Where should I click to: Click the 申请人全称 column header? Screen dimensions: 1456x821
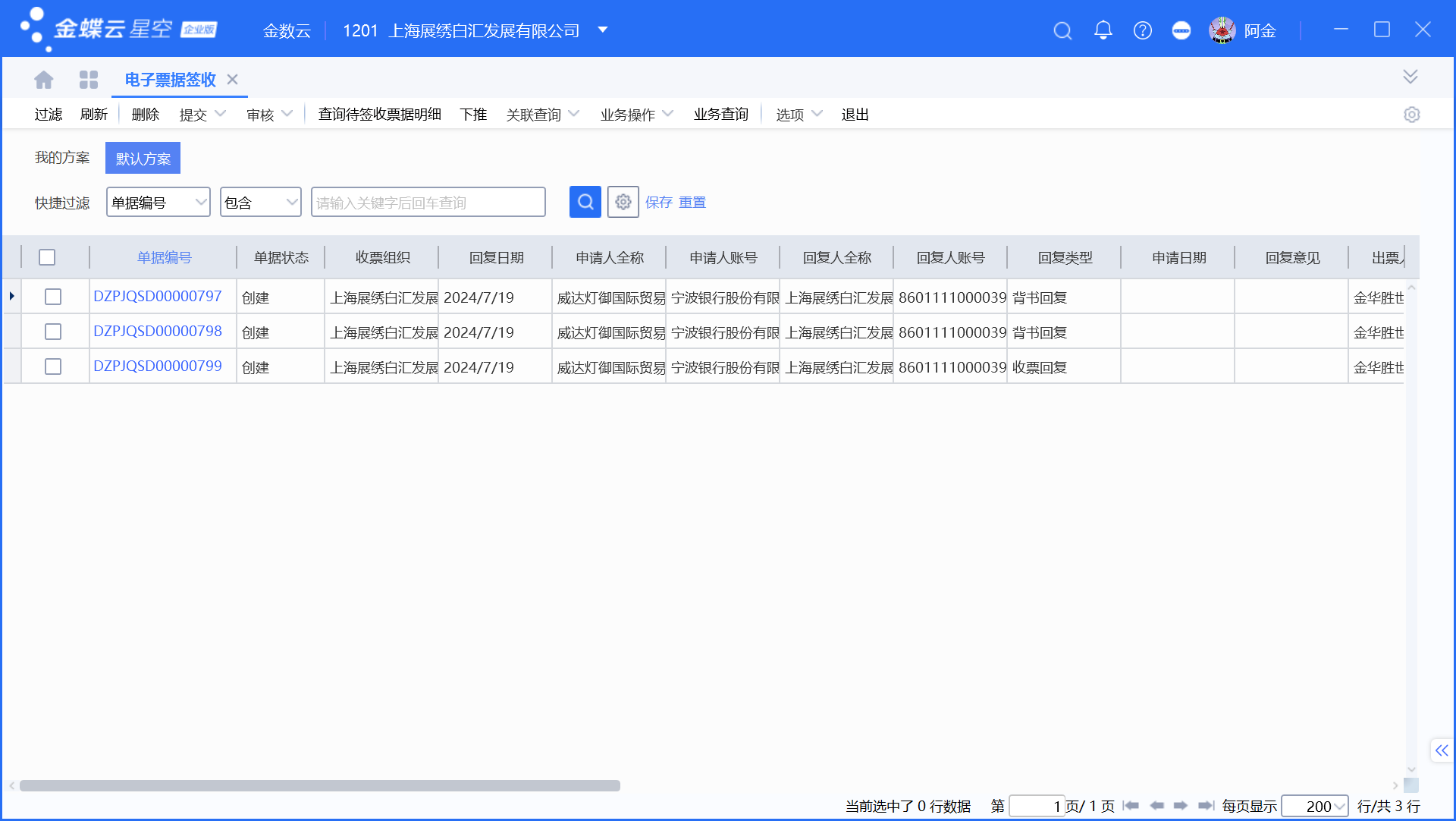click(x=610, y=258)
